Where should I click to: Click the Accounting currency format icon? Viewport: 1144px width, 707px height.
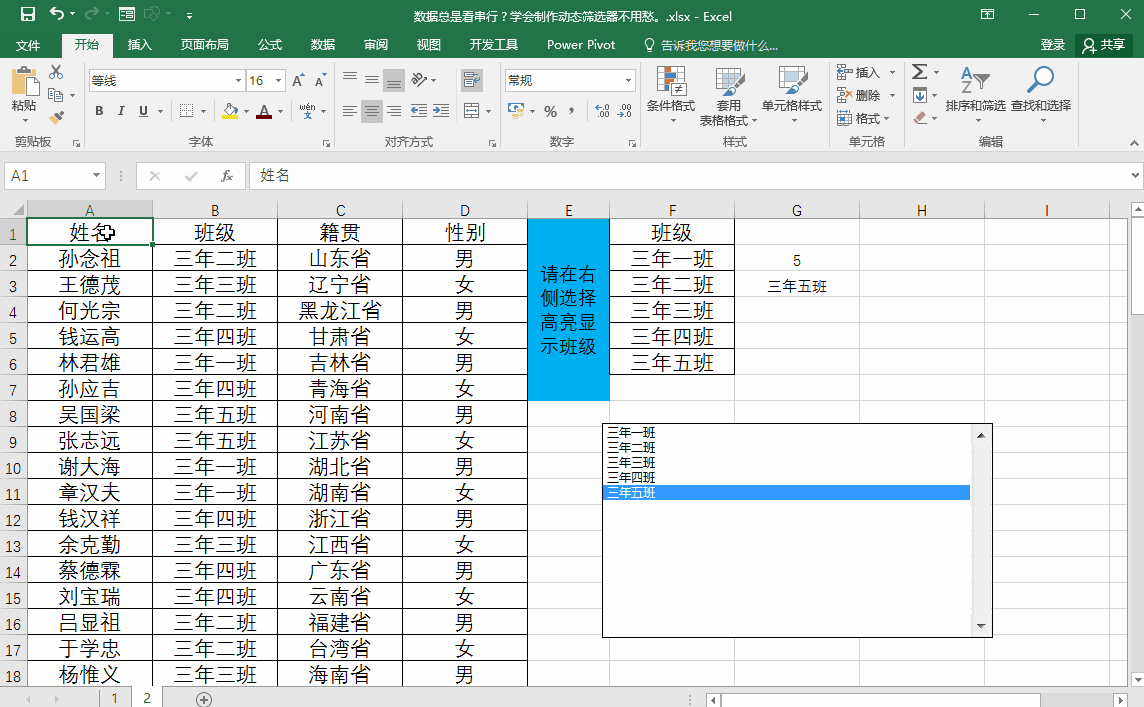[517, 111]
